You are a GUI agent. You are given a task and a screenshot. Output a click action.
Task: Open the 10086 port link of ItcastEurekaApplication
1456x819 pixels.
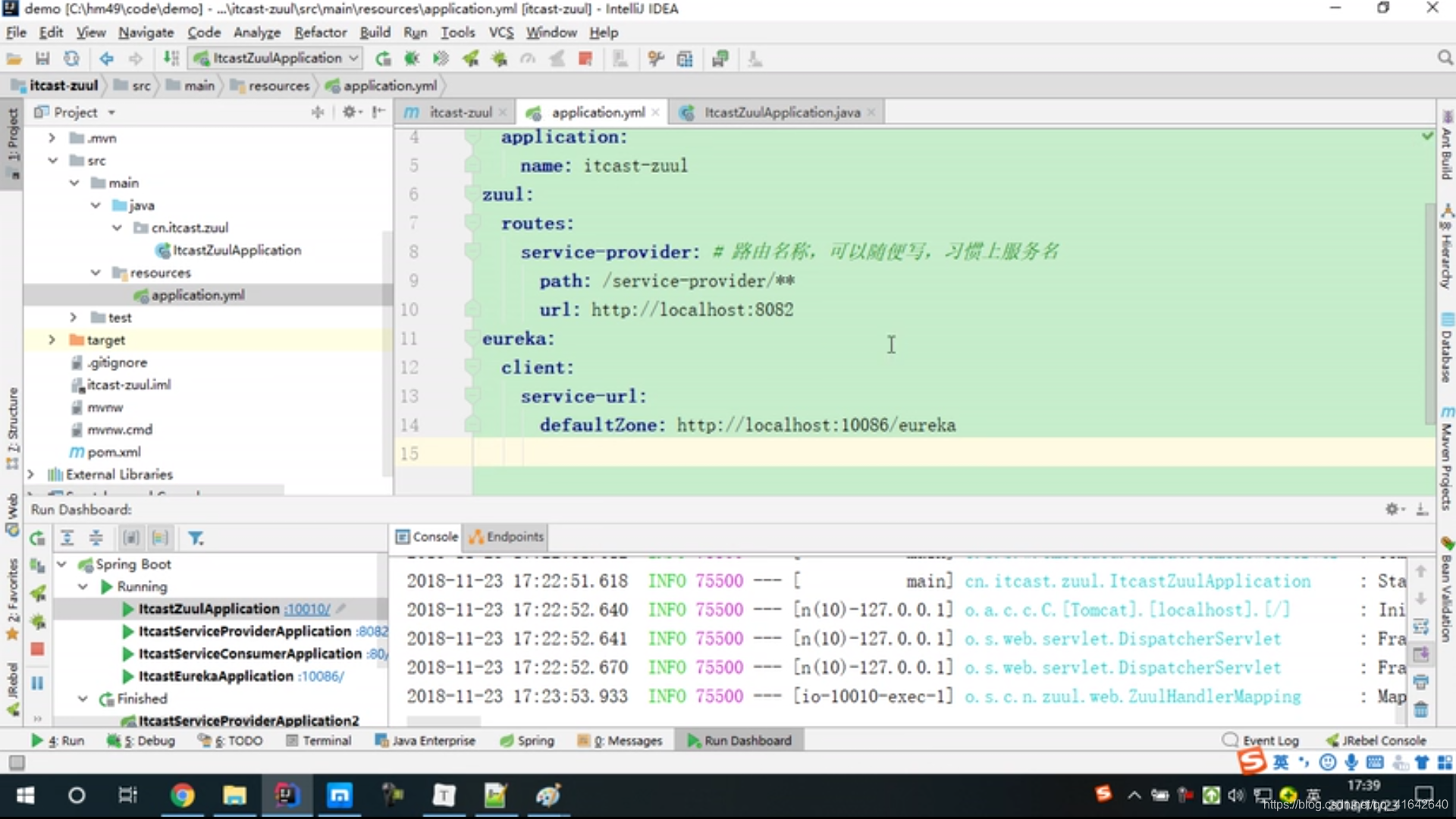pyautogui.click(x=322, y=676)
